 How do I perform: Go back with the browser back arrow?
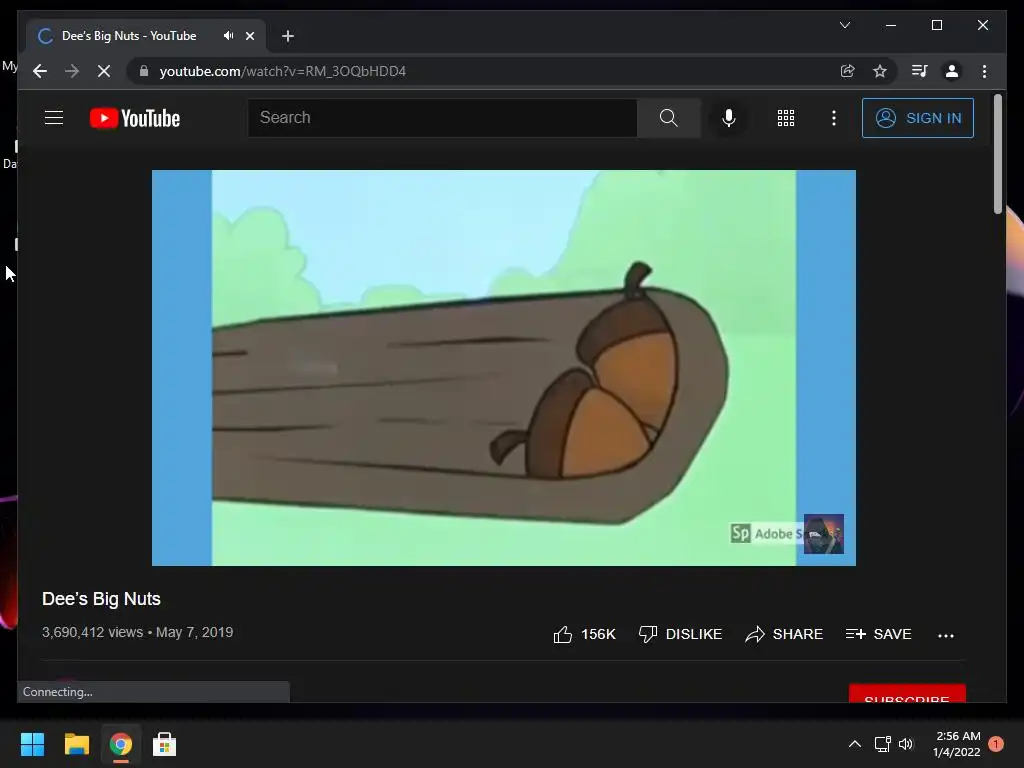coord(40,71)
